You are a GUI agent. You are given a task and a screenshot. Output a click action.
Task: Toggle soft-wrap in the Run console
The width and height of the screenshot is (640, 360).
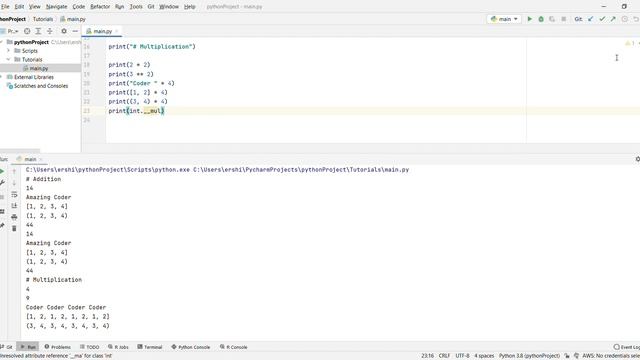click(x=14, y=194)
